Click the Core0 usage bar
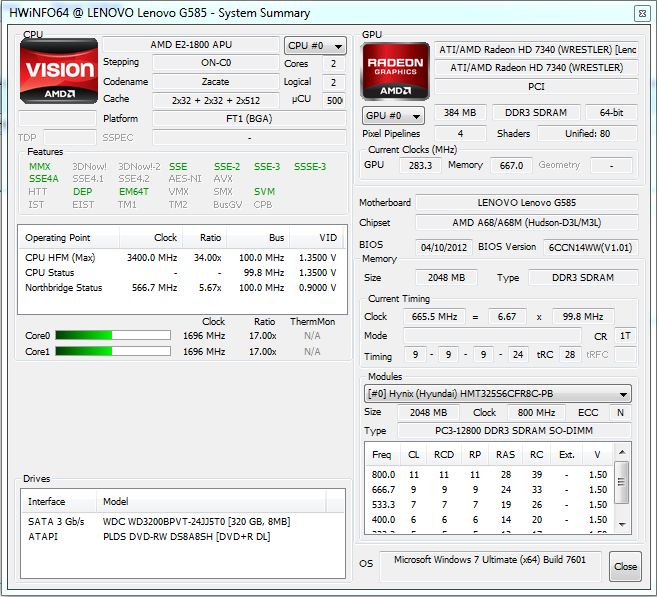Screen dimensions: 657x597 (112, 336)
